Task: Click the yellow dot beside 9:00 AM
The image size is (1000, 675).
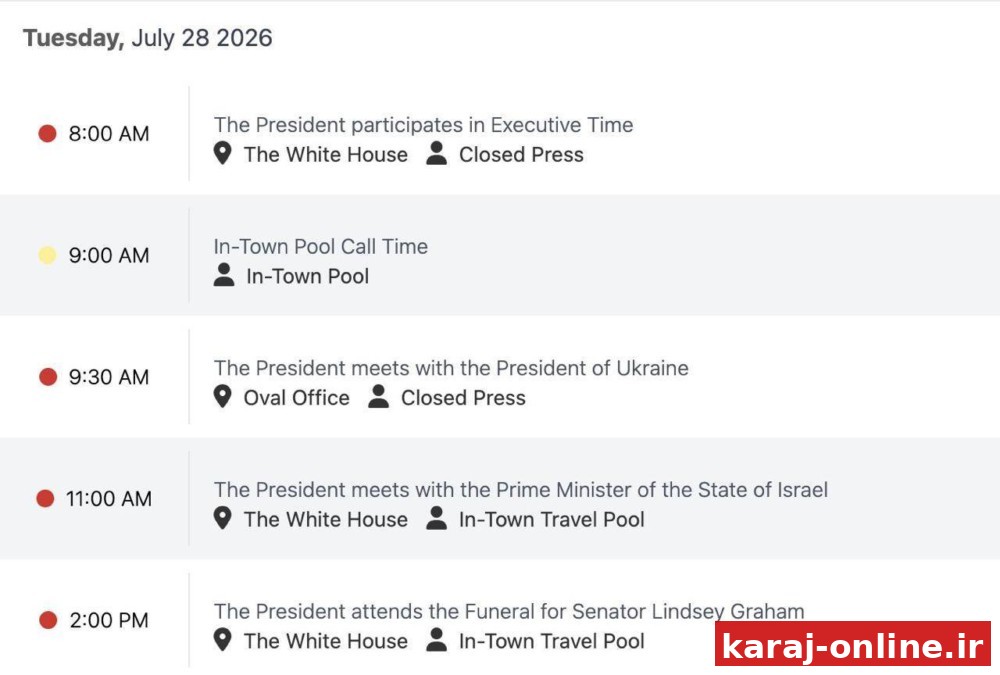Action: click(x=47, y=255)
